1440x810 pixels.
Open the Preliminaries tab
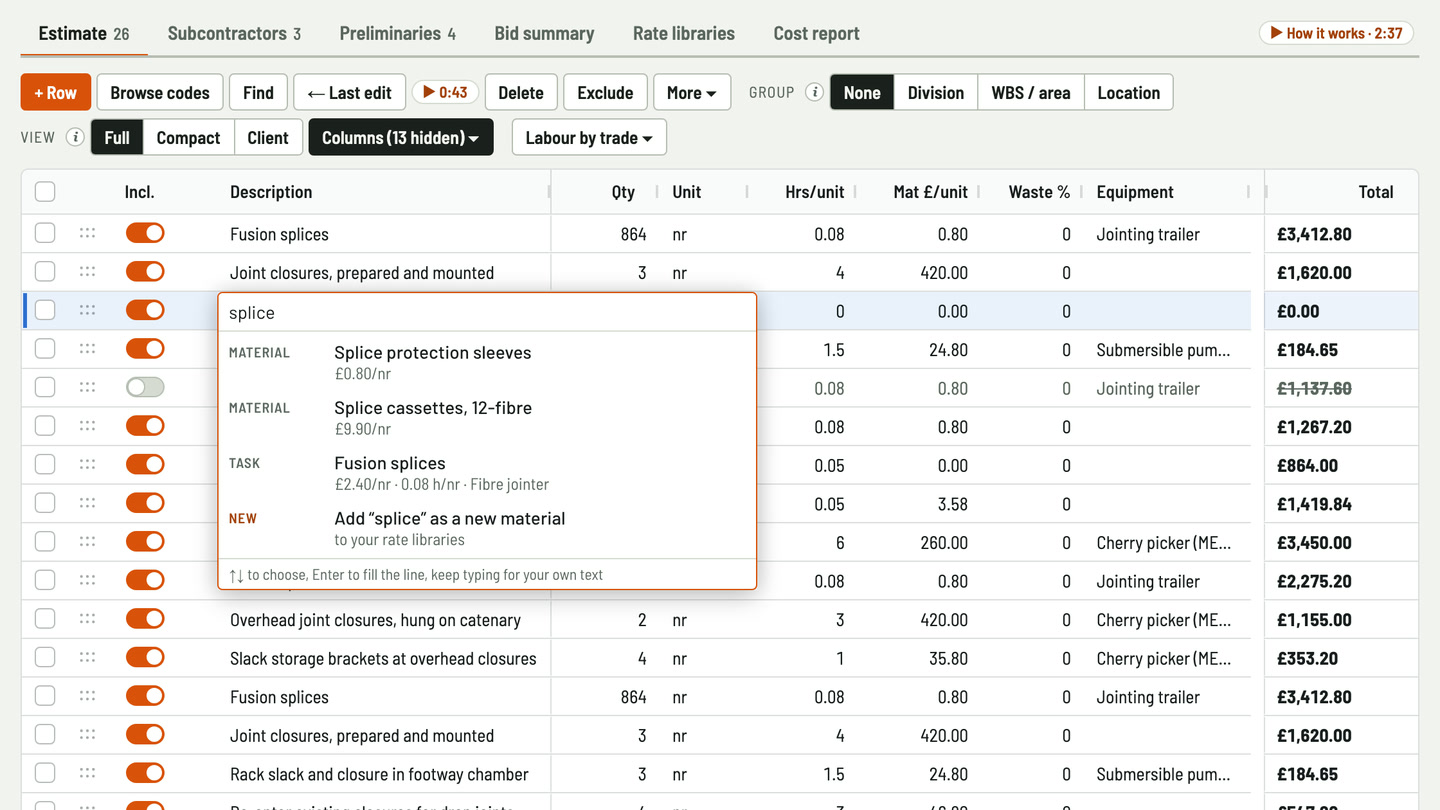[398, 33]
